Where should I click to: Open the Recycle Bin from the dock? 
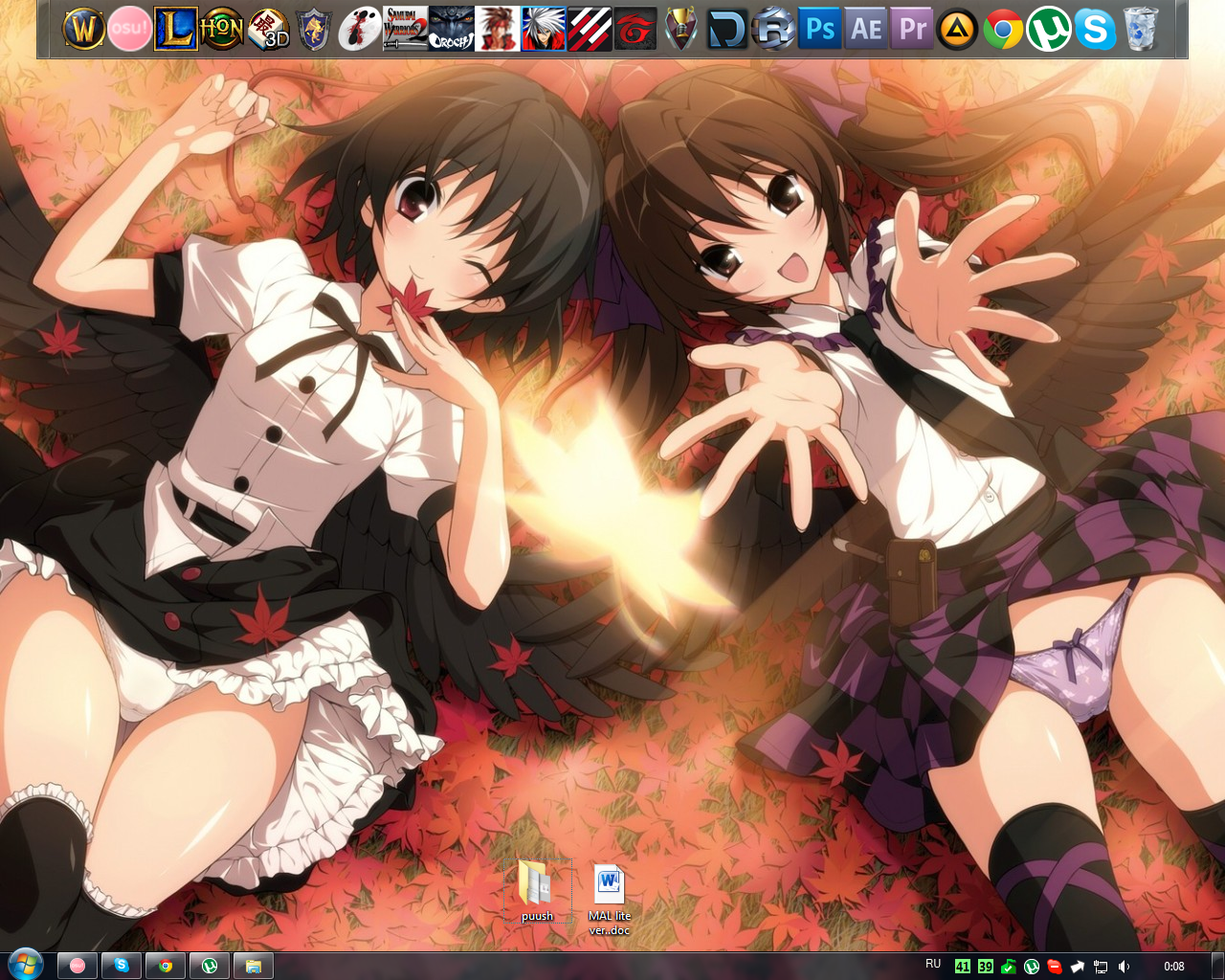(x=1139, y=28)
